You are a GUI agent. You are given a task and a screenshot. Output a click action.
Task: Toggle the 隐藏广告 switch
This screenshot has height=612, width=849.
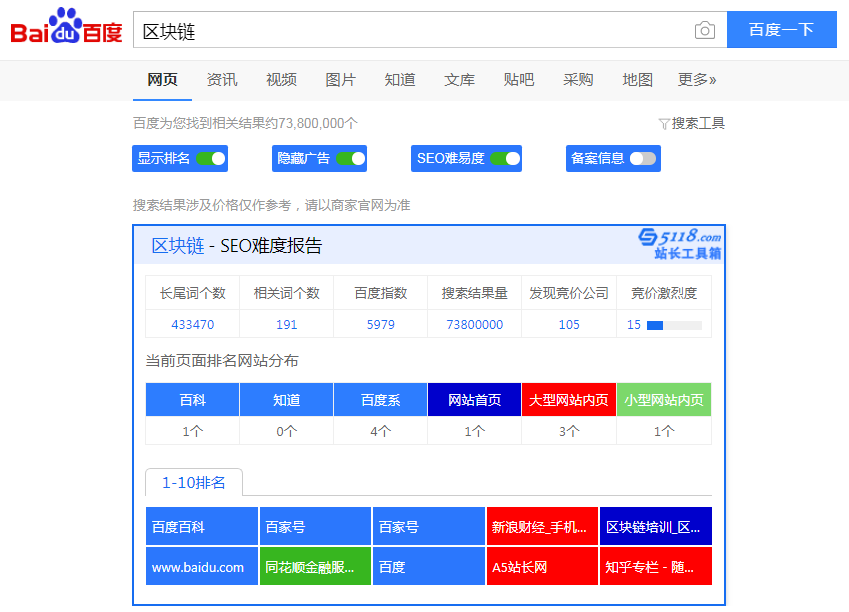click(x=350, y=159)
